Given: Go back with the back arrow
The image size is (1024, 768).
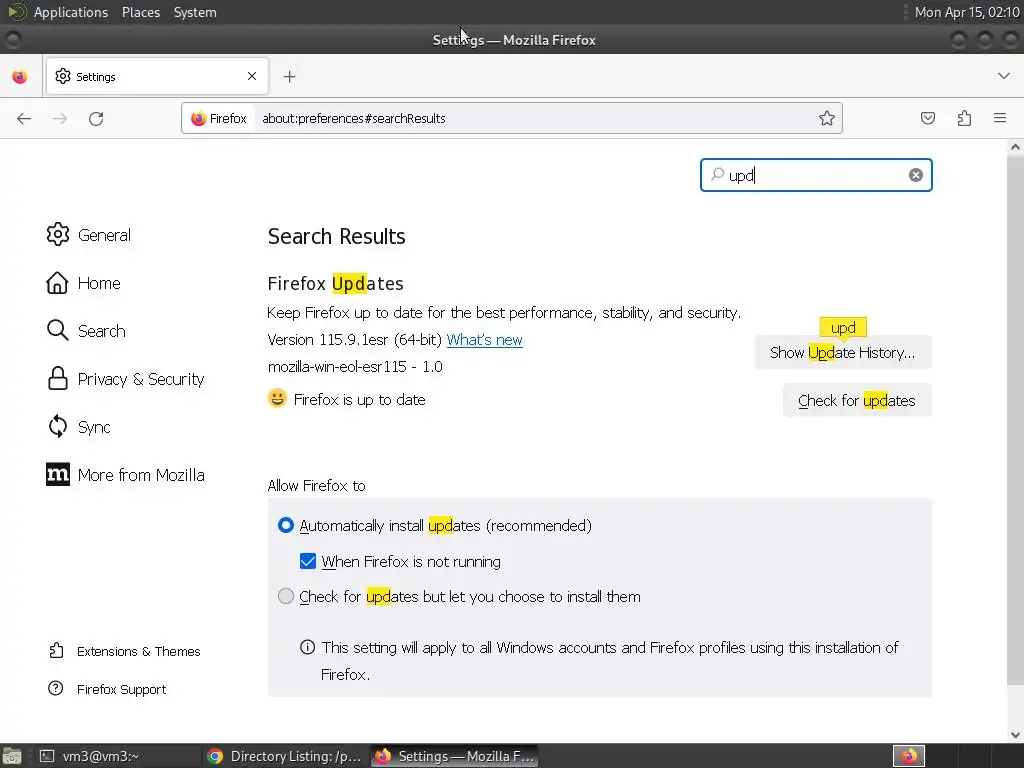Looking at the screenshot, I should 24,118.
